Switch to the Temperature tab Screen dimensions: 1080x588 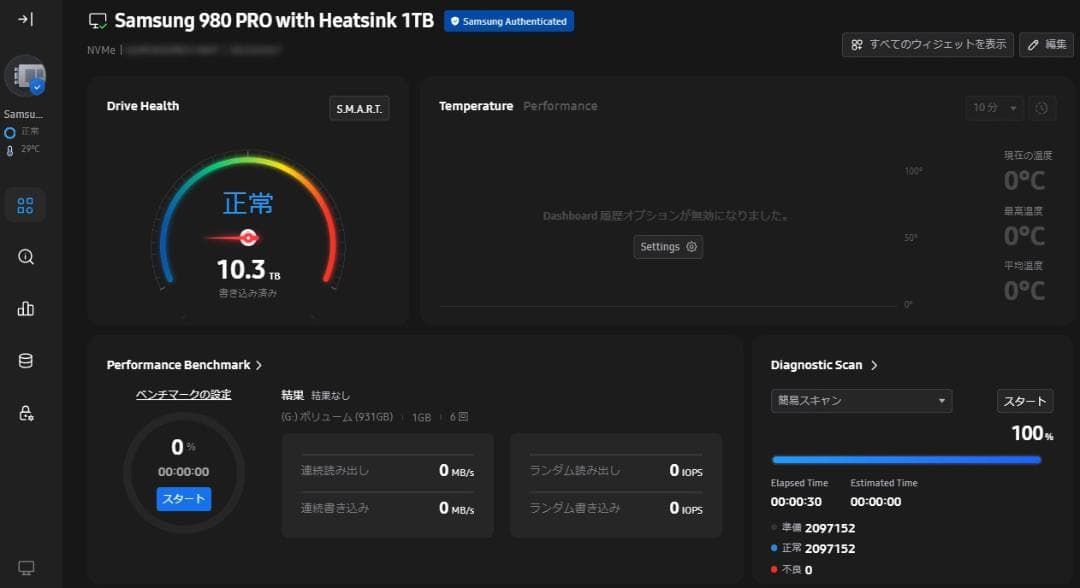coord(476,106)
